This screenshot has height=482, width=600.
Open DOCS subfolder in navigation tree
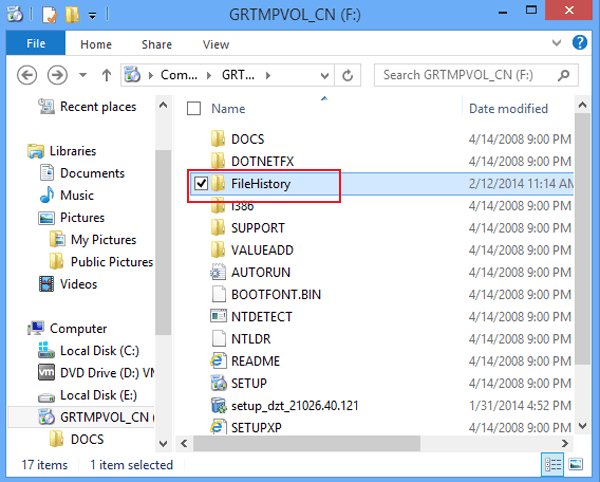point(87,439)
